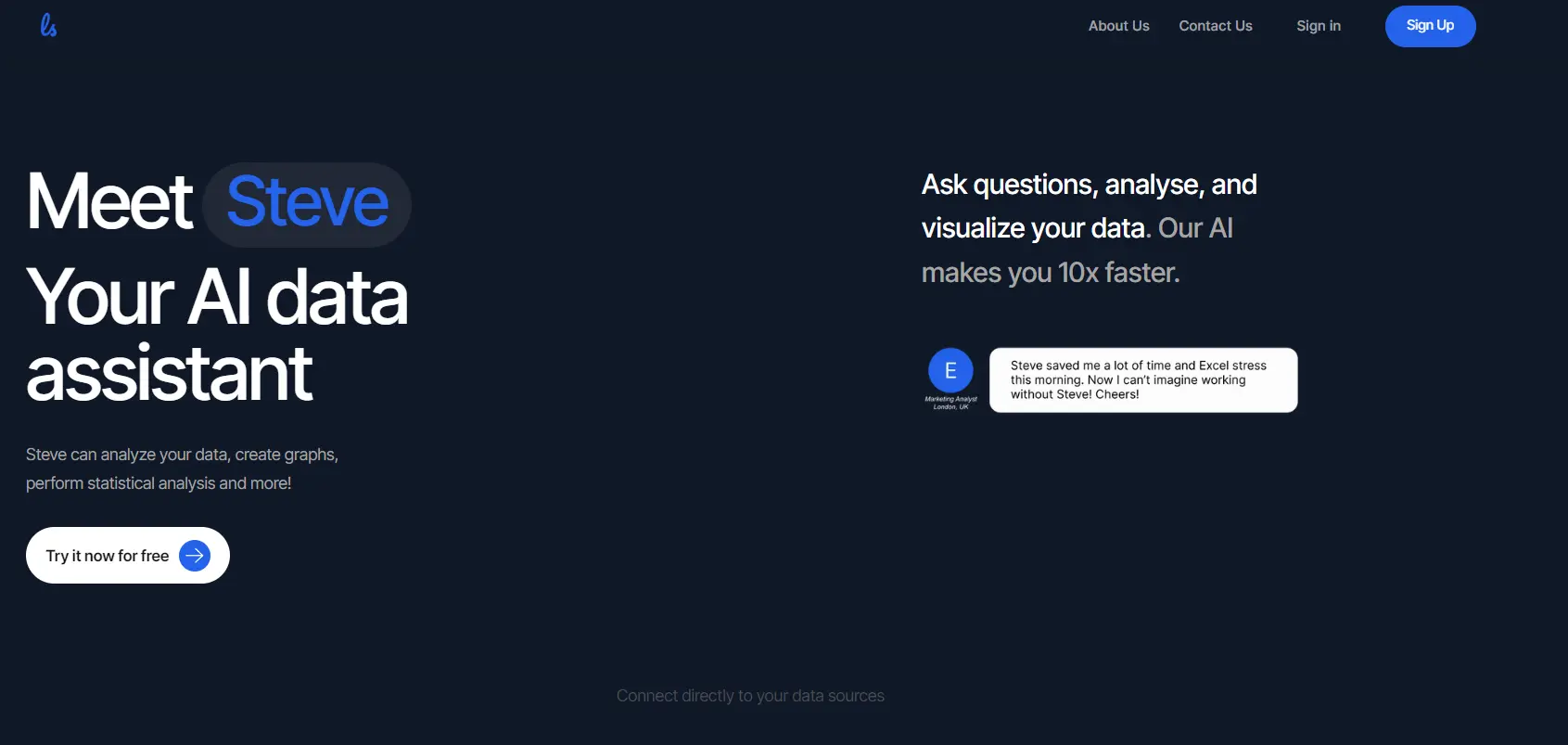Click the blue Sign Up button
The width and height of the screenshot is (1568, 745).
1430,26
